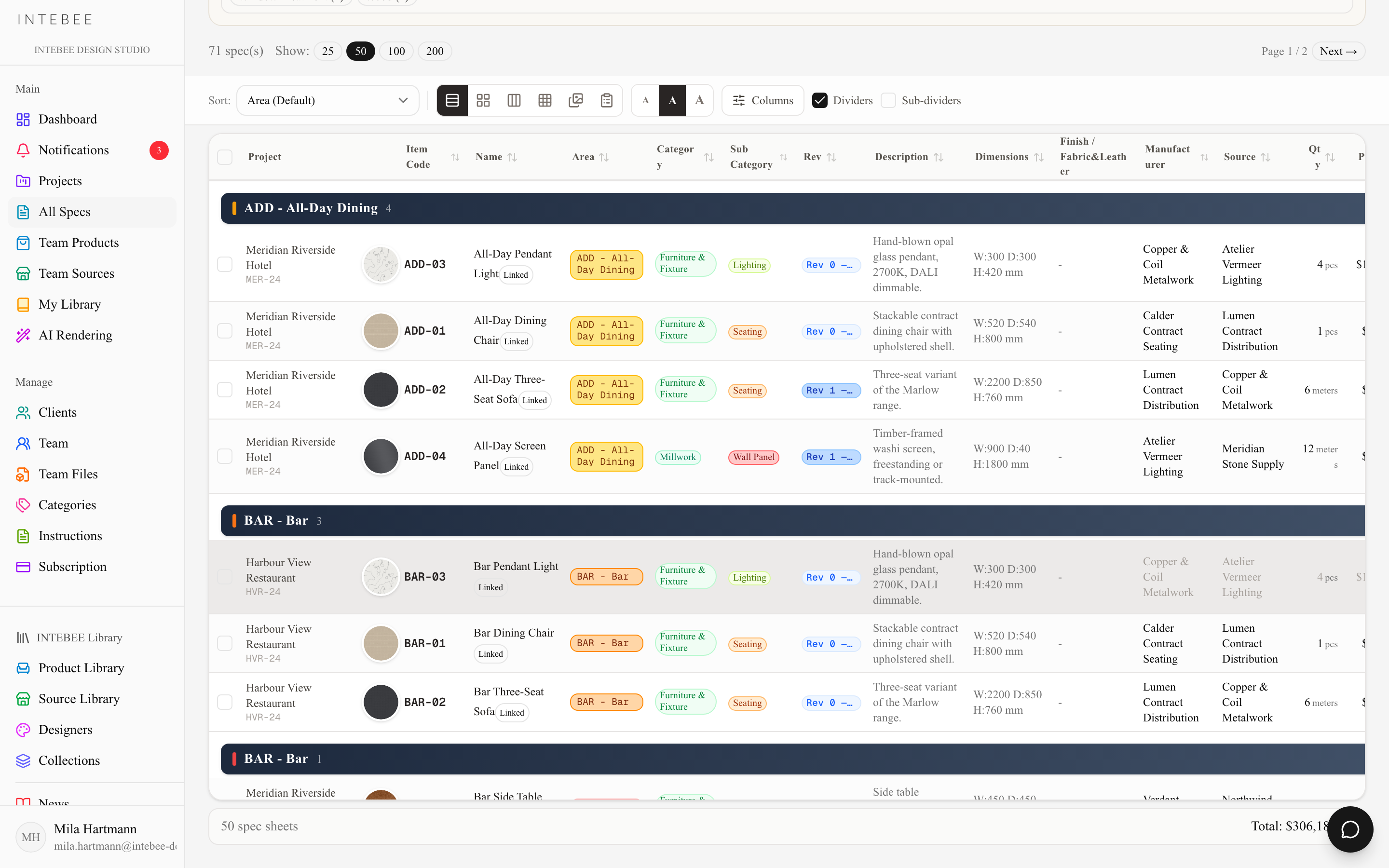Open Categories tag icon

(23, 505)
